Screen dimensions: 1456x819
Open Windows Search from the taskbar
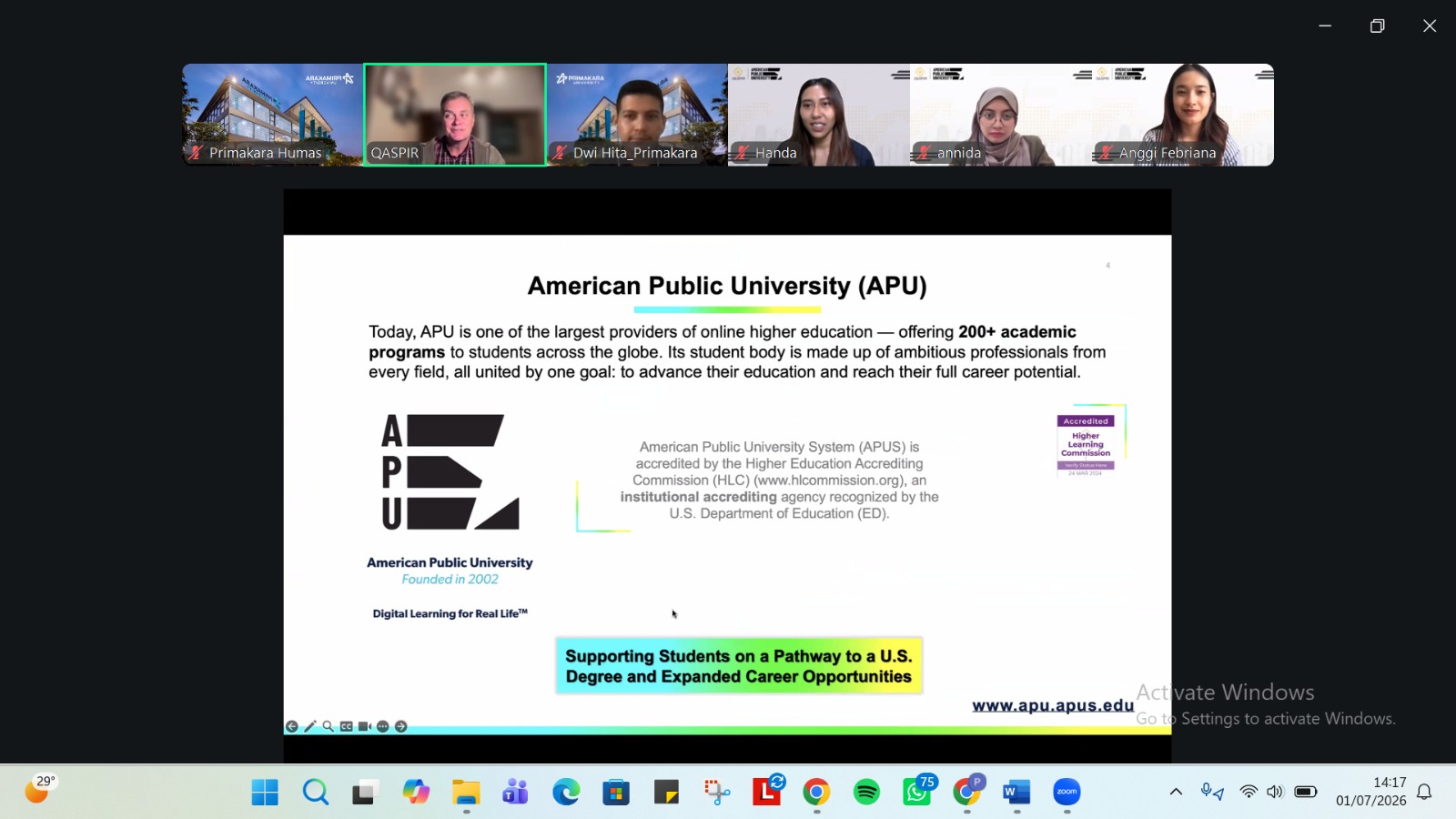316,793
